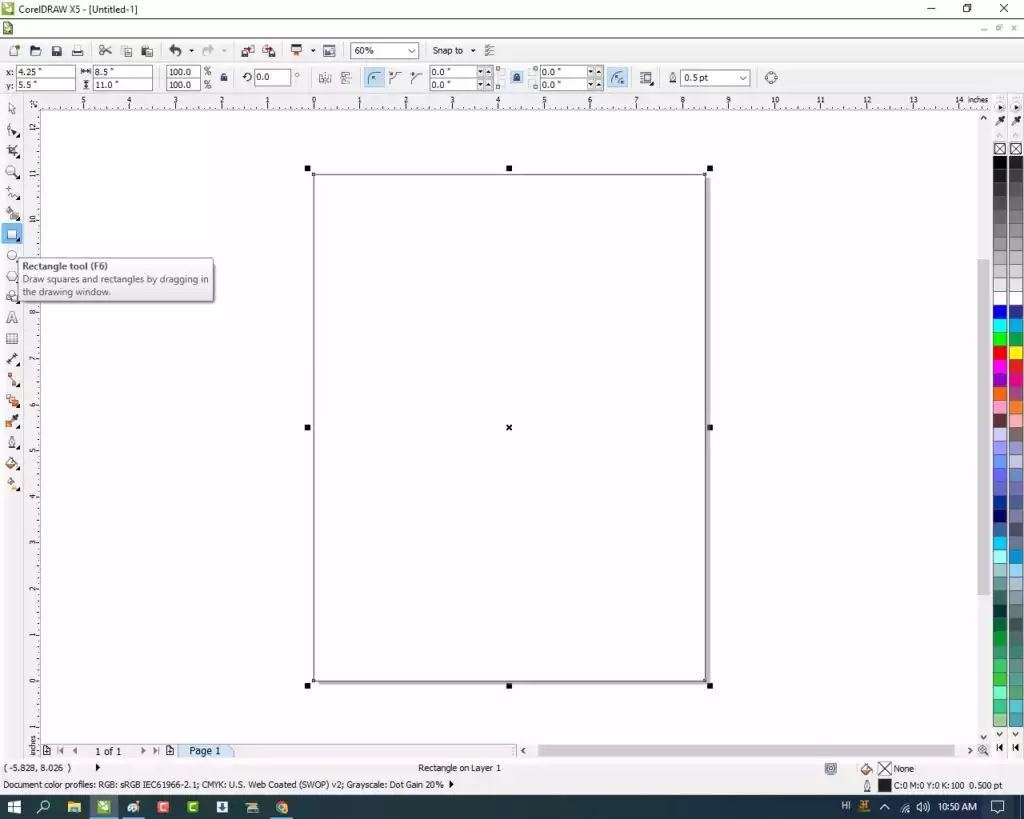The height and width of the screenshot is (819, 1024).
Task: Select the Table tool
Action: [x=12, y=338]
